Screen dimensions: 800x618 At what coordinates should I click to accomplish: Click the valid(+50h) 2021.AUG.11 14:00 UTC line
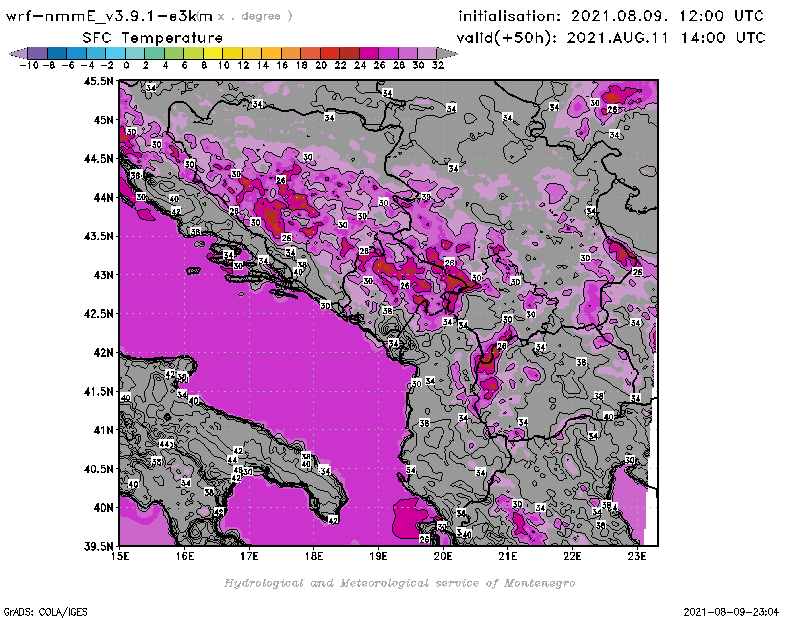tap(611, 38)
